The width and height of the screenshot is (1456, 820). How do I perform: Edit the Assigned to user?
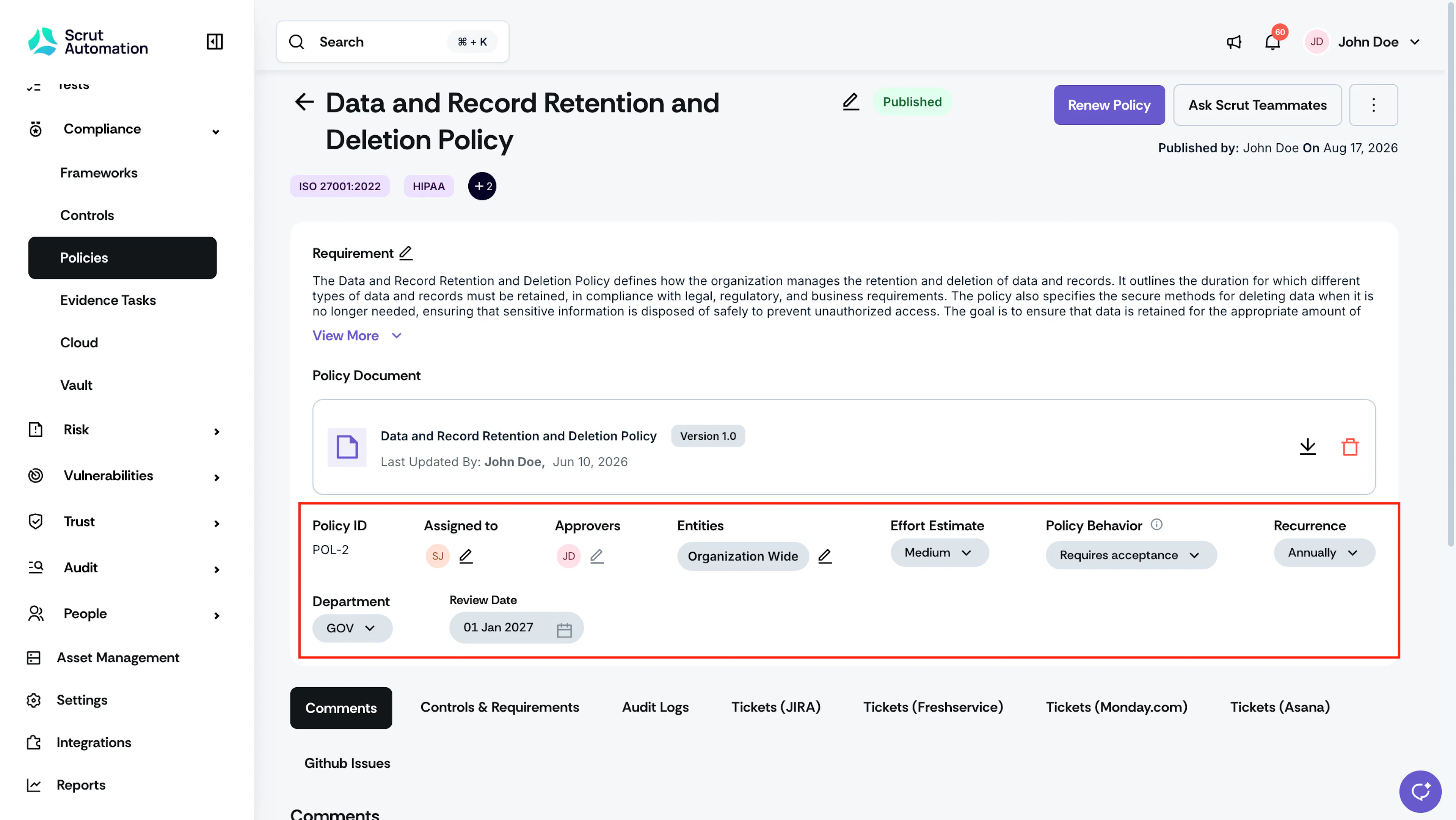tap(466, 556)
